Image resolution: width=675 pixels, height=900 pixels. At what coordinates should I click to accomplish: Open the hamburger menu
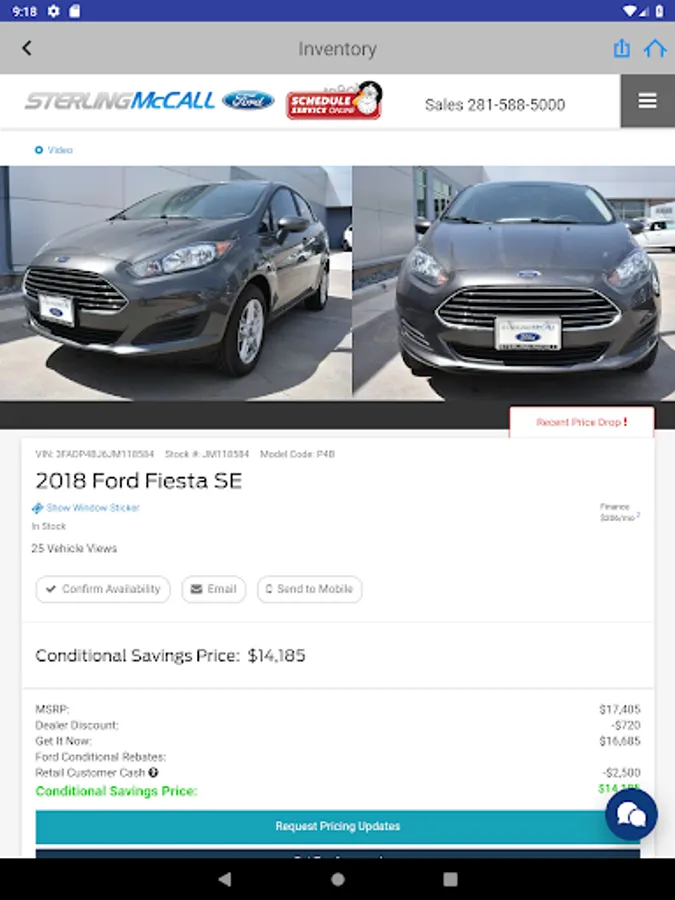[647, 101]
